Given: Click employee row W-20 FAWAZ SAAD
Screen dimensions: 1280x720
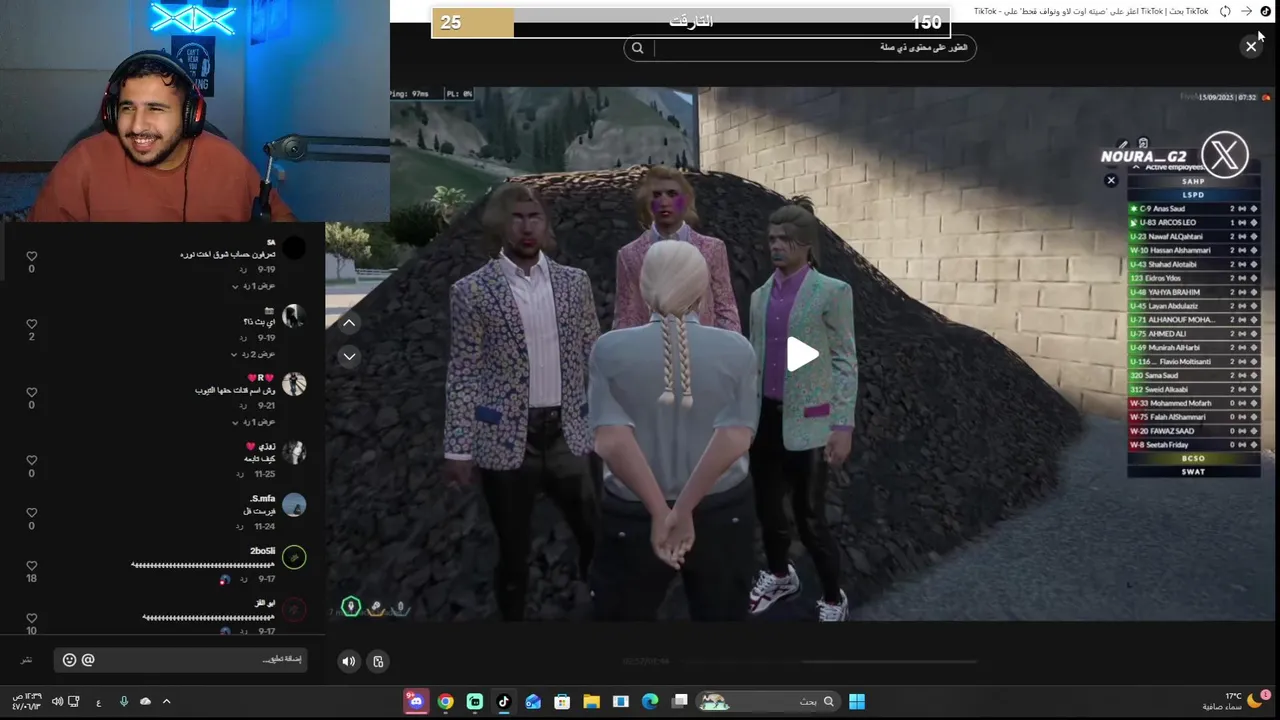Looking at the screenshot, I should tap(1193, 431).
